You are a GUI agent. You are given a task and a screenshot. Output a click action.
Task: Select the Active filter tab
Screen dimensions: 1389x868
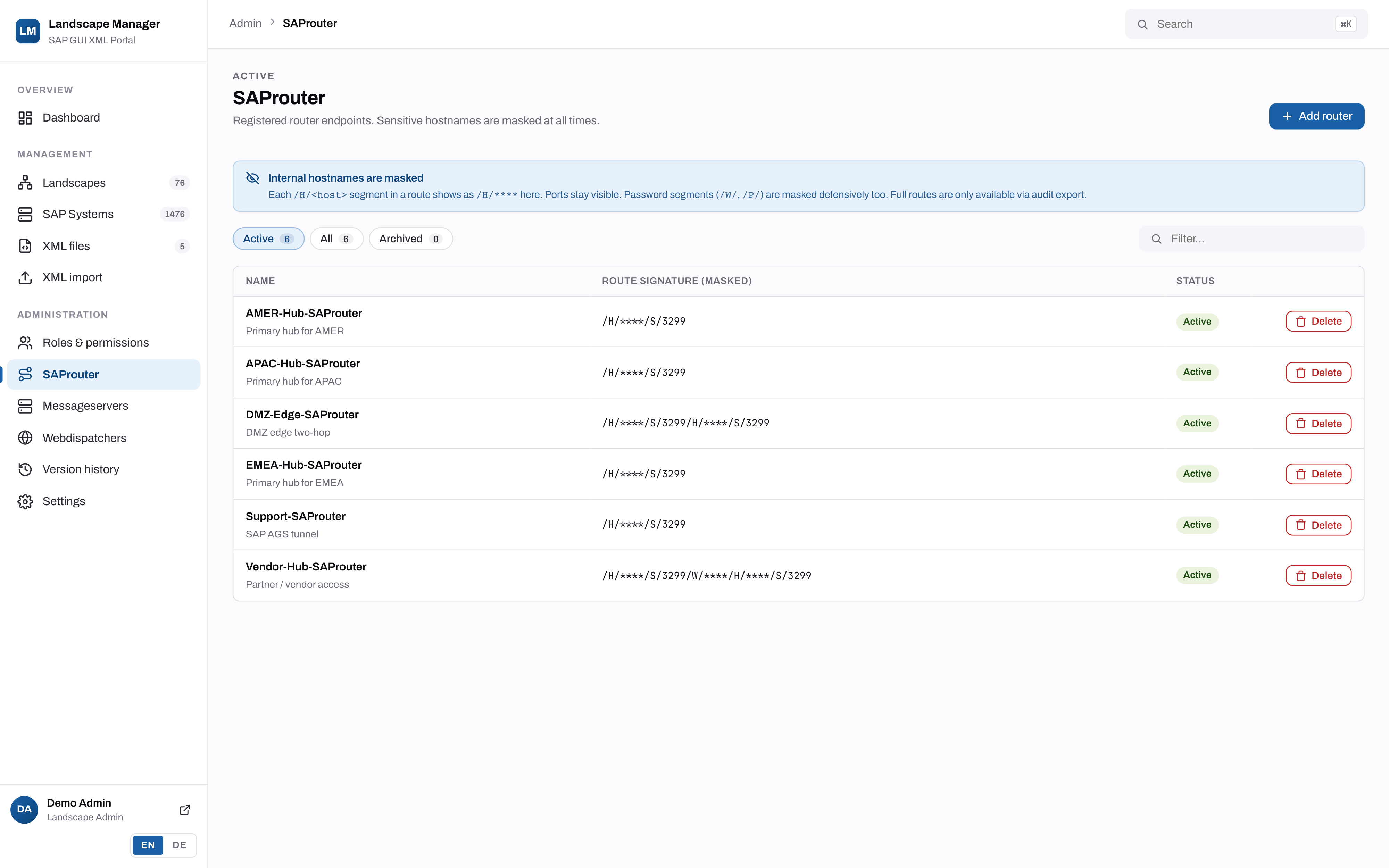[269, 239]
